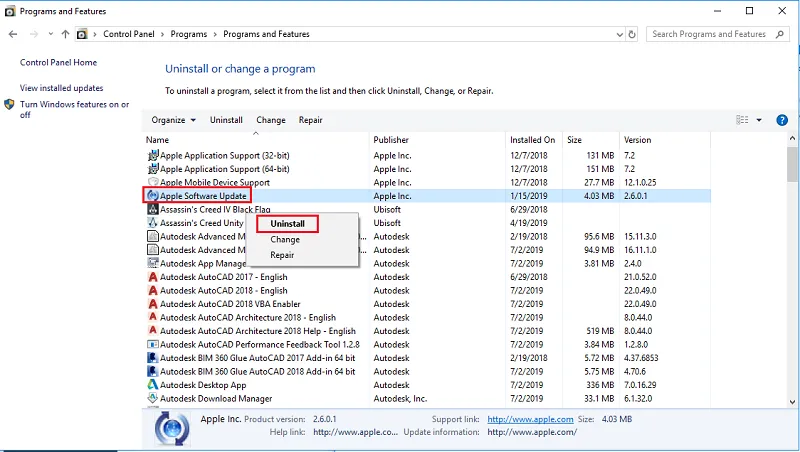Viewport: 800px width, 452px height.
Task: Click the change view icon in toolbar
Action: (x=742, y=120)
